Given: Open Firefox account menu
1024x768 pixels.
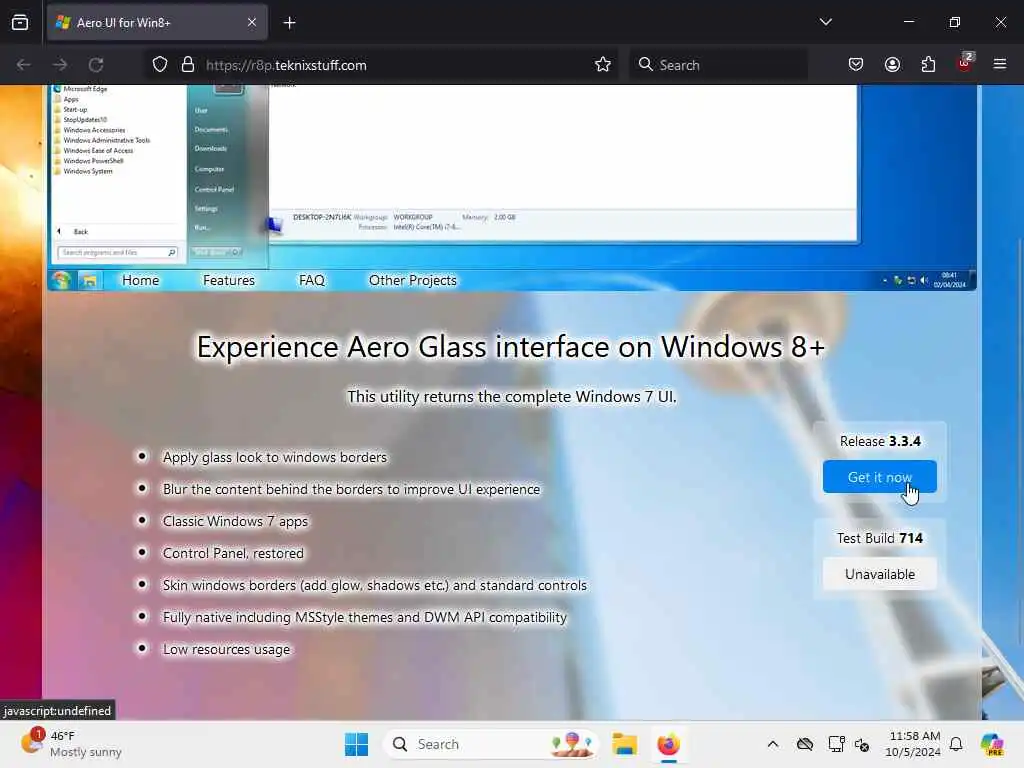Looking at the screenshot, I should pos(892,65).
